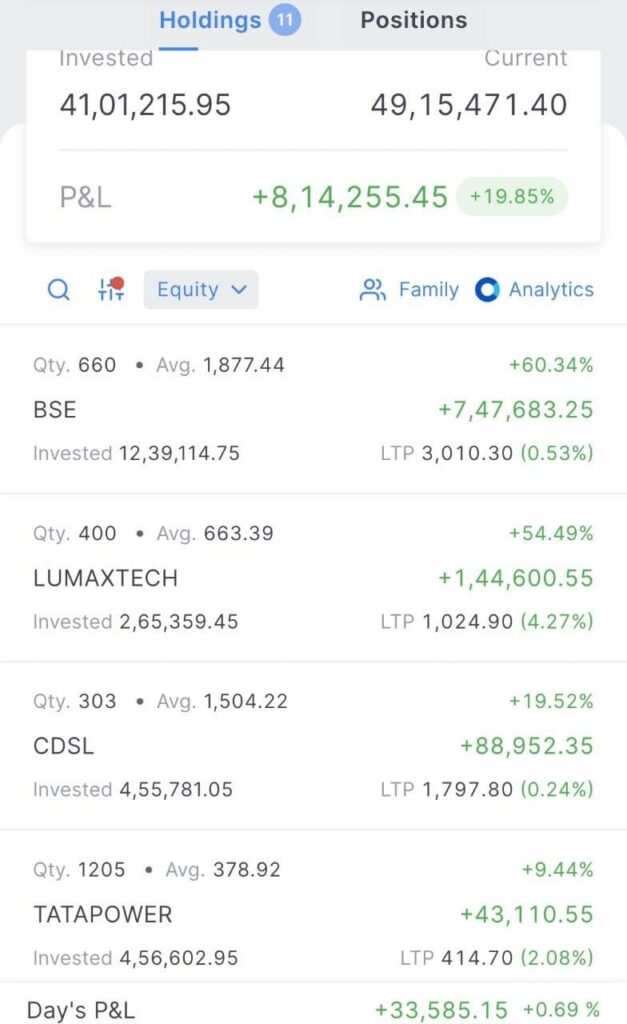The height and width of the screenshot is (1024, 627).
Task: Tap the +19.85% P&L percentage badge
Action: coord(512,197)
